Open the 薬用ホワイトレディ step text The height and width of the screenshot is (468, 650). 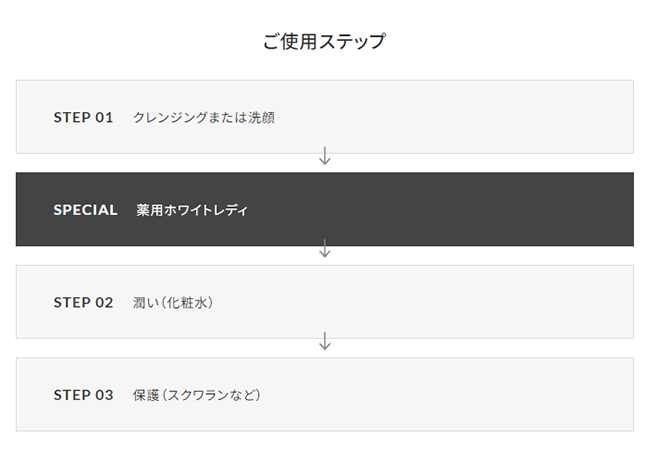(x=192, y=210)
